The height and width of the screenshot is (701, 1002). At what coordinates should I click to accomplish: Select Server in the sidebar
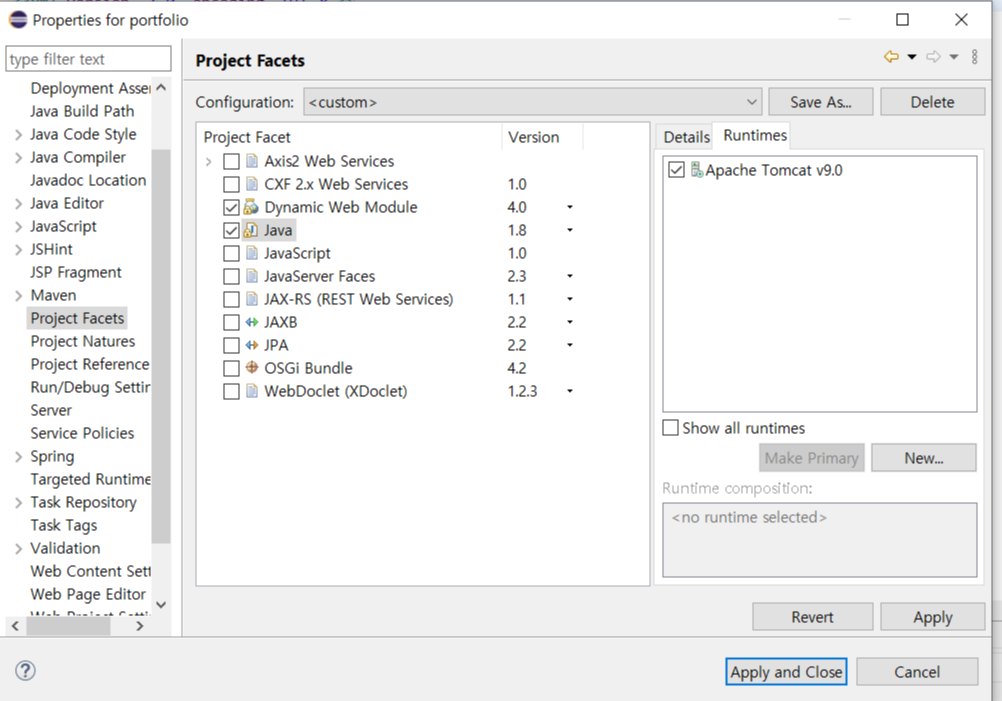pyautogui.click(x=51, y=410)
